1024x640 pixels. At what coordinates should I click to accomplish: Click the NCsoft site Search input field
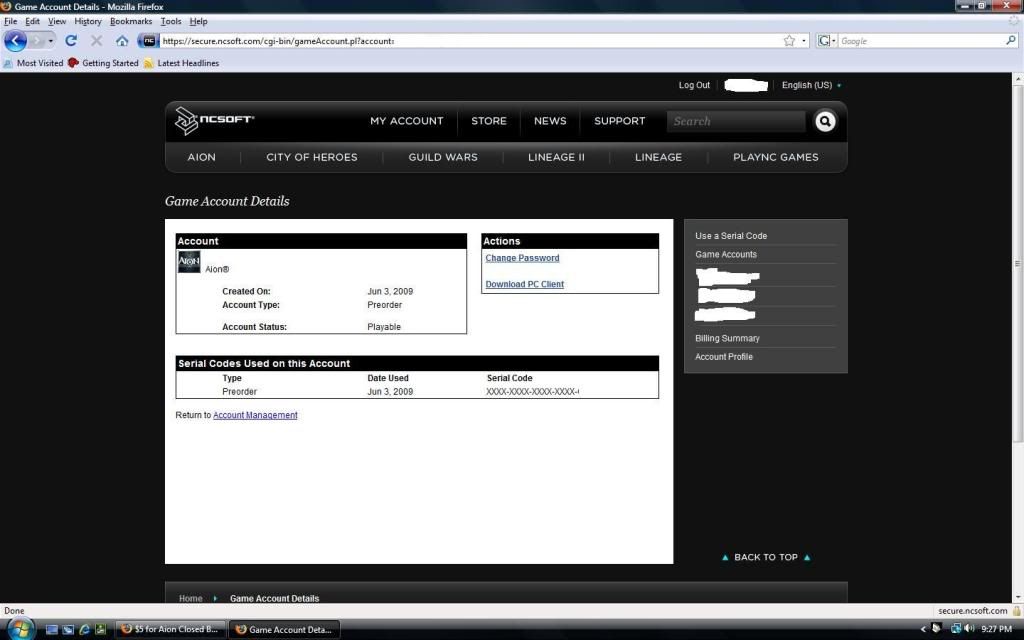pos(735,121)
